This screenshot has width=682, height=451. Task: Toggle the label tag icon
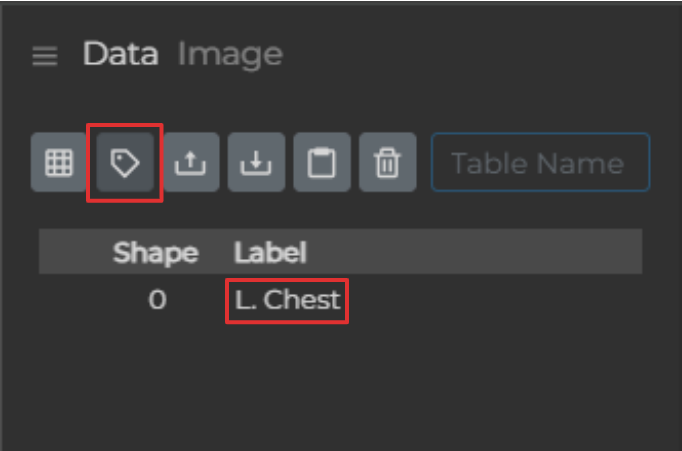pyautogui.click(x=125, y=163)
